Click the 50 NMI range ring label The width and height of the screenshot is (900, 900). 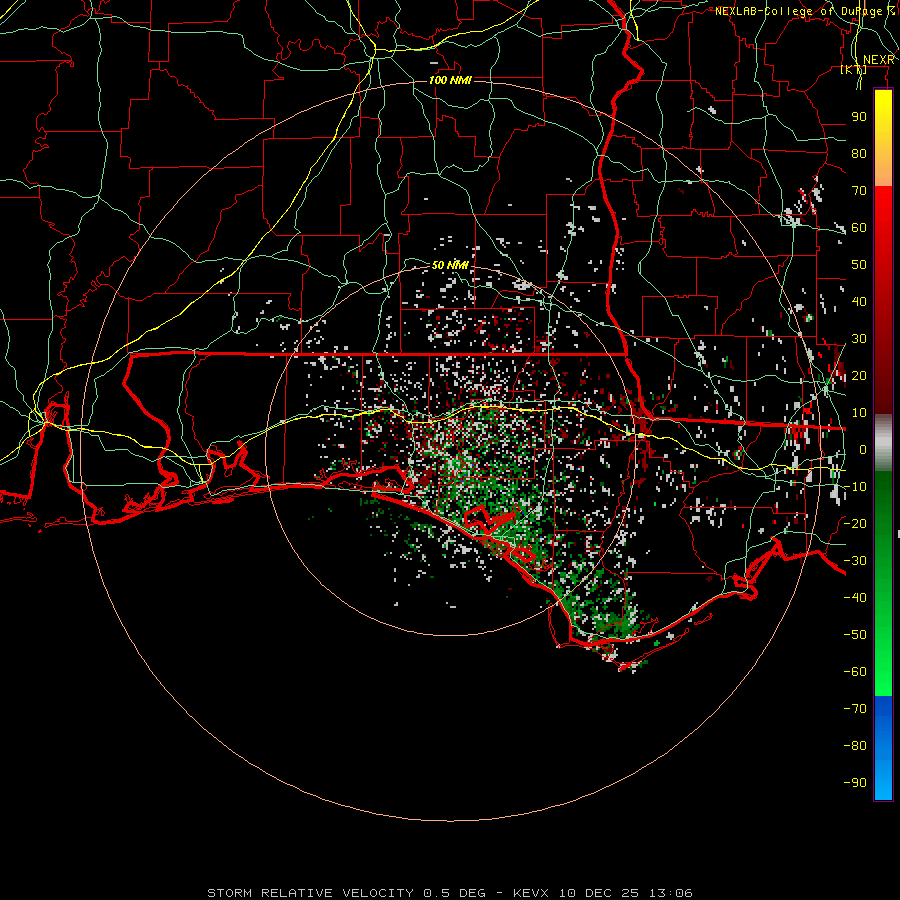[x=450, y=265]
